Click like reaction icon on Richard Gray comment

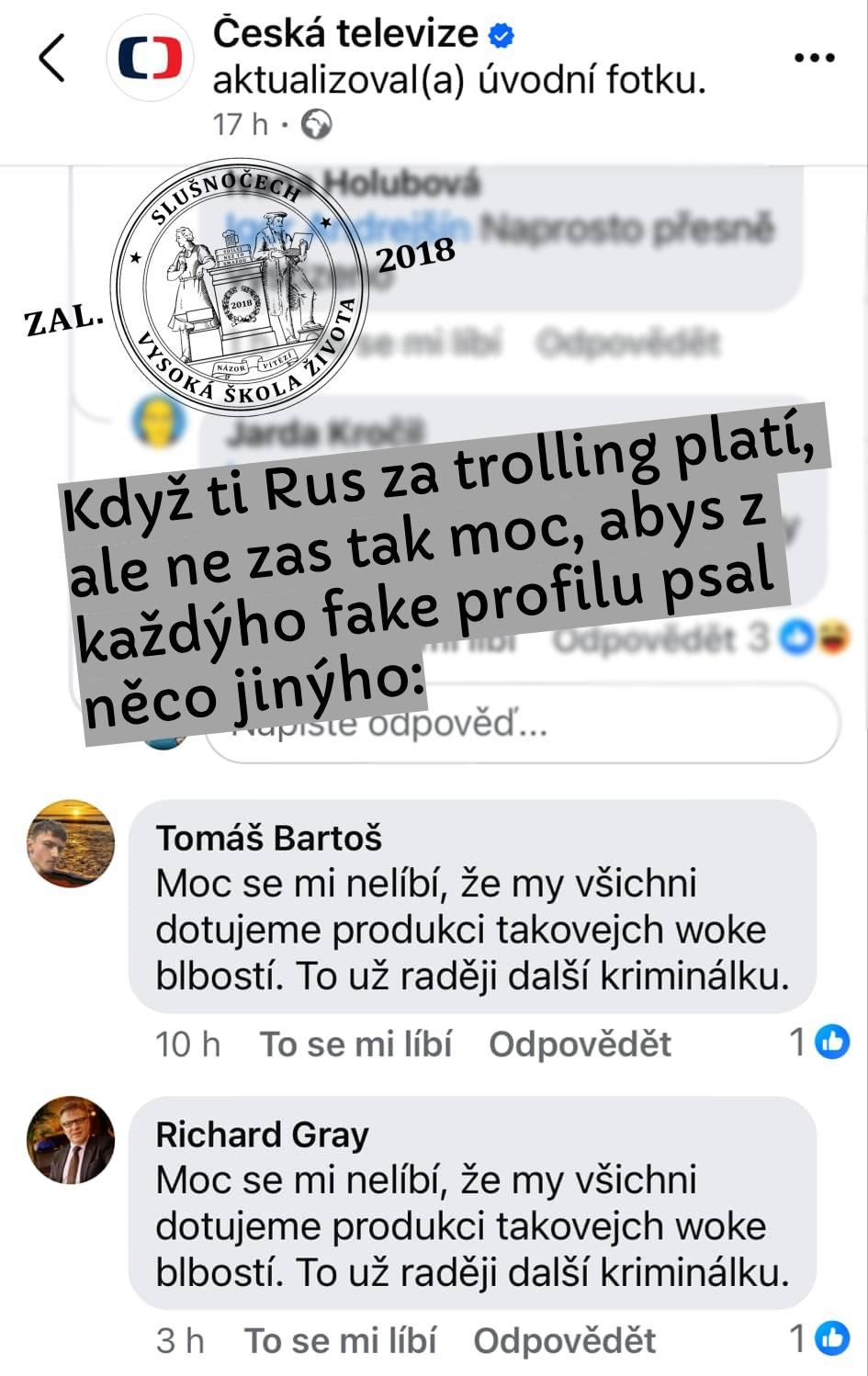coord(832,1338)
